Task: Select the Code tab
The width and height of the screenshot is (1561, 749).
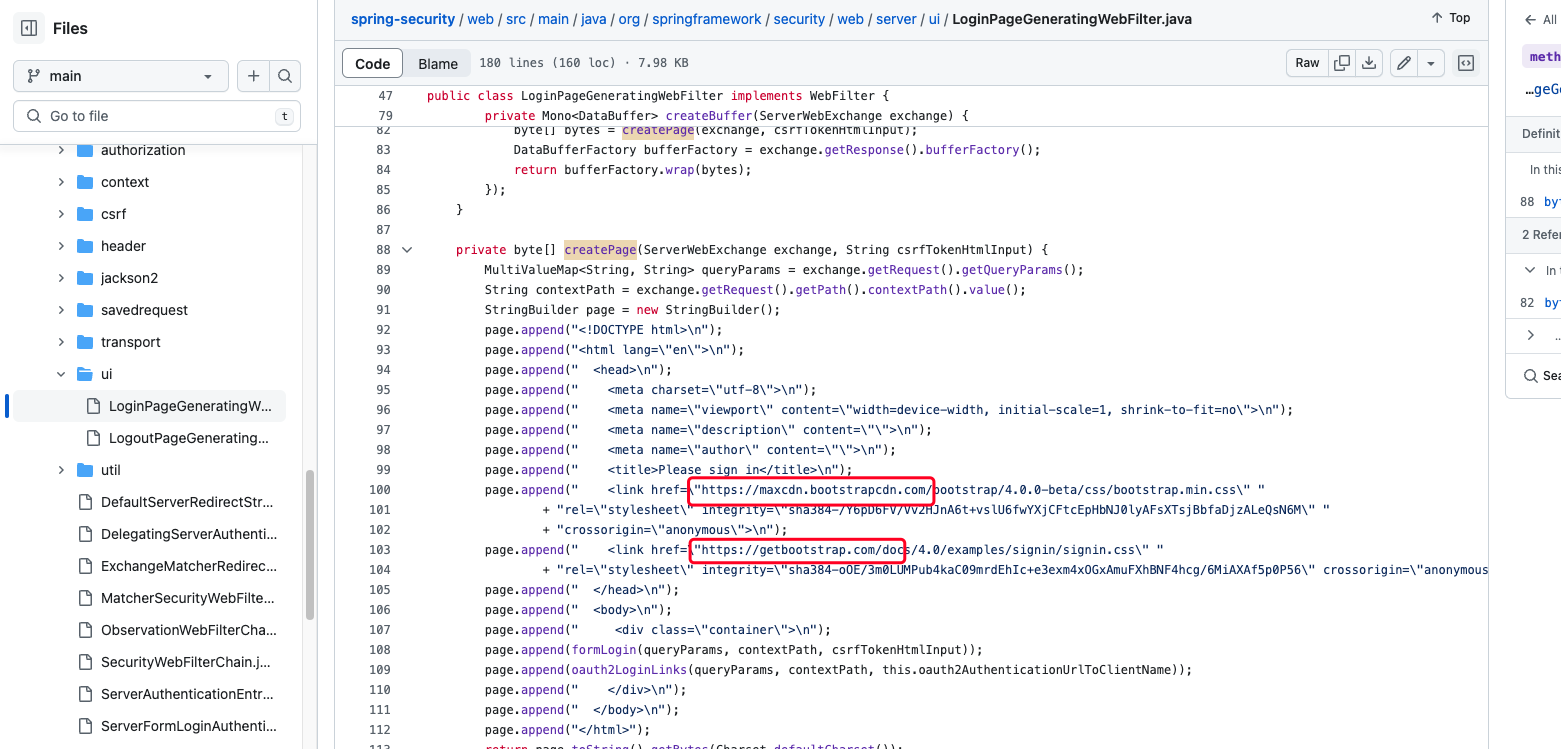Action: (372, 62)
